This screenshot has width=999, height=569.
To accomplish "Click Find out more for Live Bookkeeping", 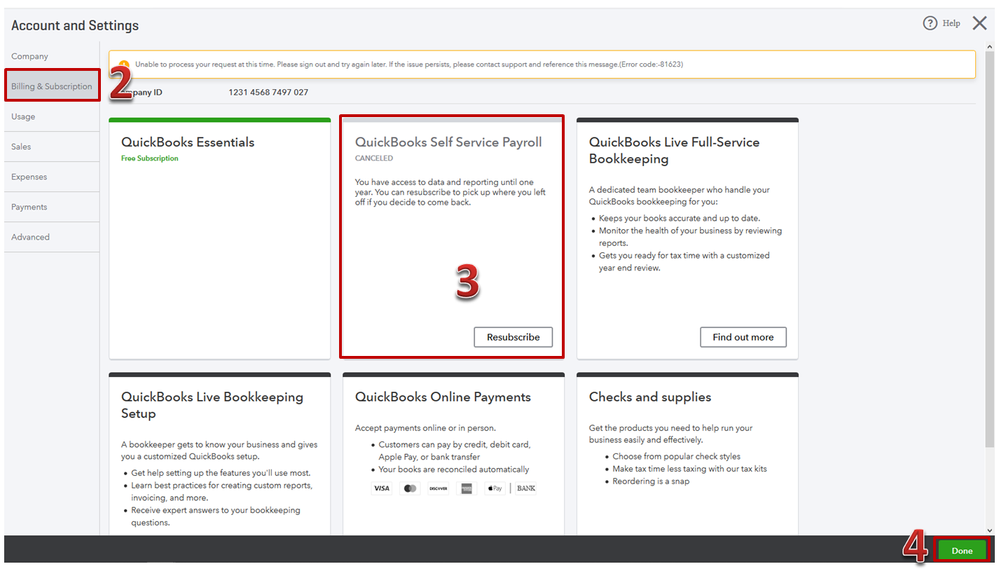I will point(743,337).
